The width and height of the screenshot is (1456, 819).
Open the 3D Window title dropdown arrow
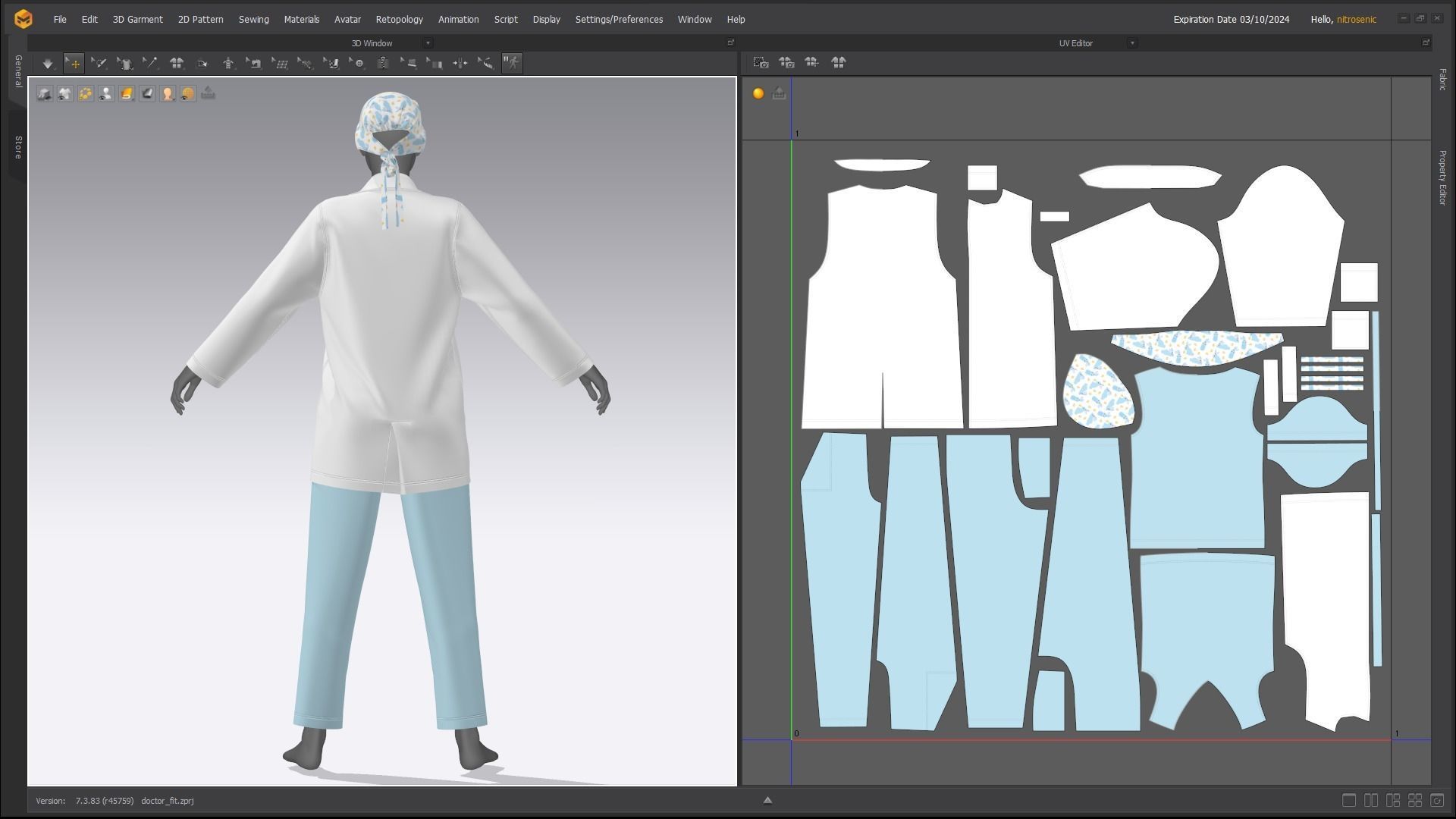coord(428,43)
